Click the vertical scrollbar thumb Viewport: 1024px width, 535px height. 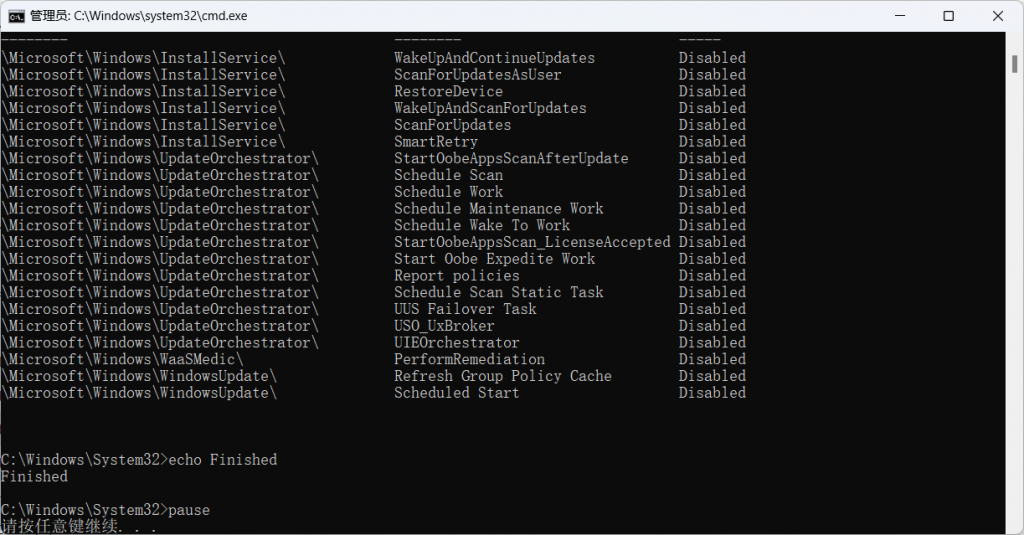1014,64
